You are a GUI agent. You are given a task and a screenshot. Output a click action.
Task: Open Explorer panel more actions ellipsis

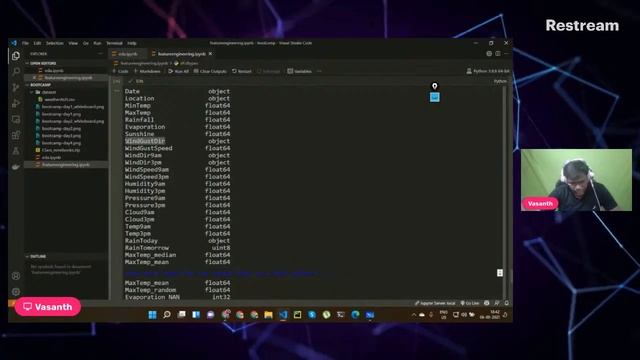coord(100,54)
